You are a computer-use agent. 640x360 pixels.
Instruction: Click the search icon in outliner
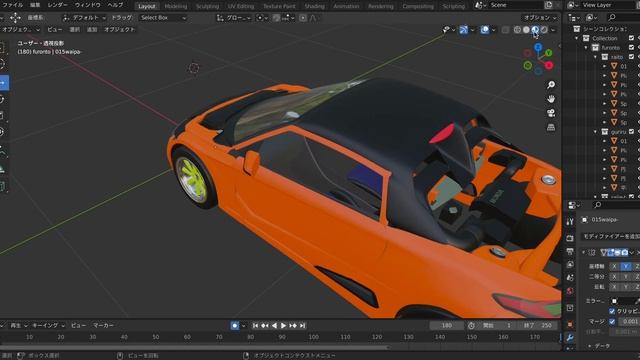(x=611, y=17)
